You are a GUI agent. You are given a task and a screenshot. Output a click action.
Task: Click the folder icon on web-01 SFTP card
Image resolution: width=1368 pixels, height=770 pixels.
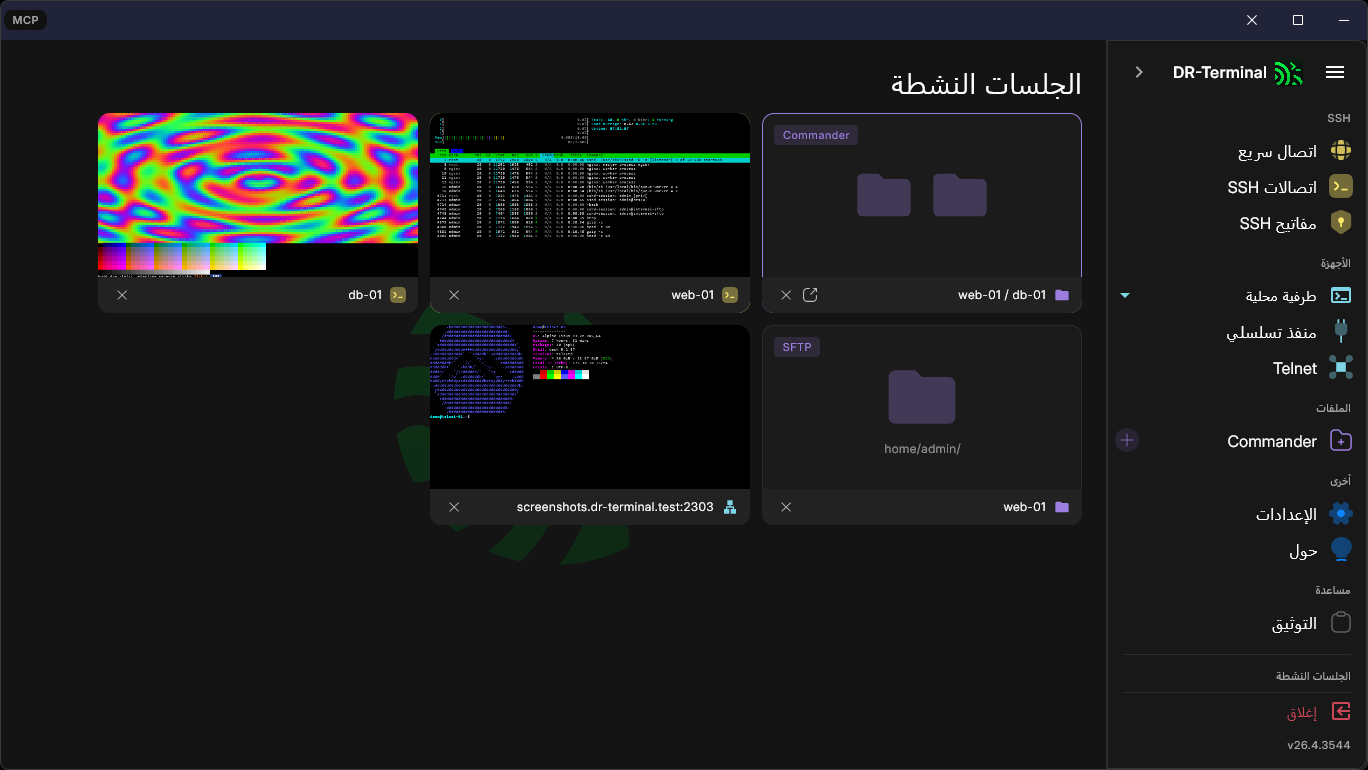tap(1062, 507)
